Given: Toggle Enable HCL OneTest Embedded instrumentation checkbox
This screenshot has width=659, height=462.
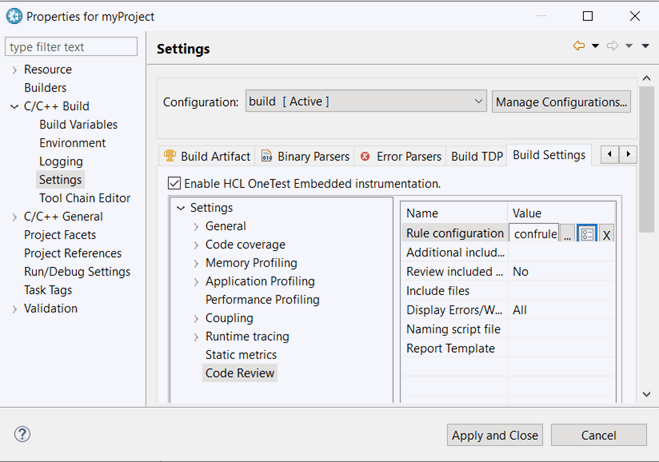Looking at the screenshot, I should pos(175,184).
